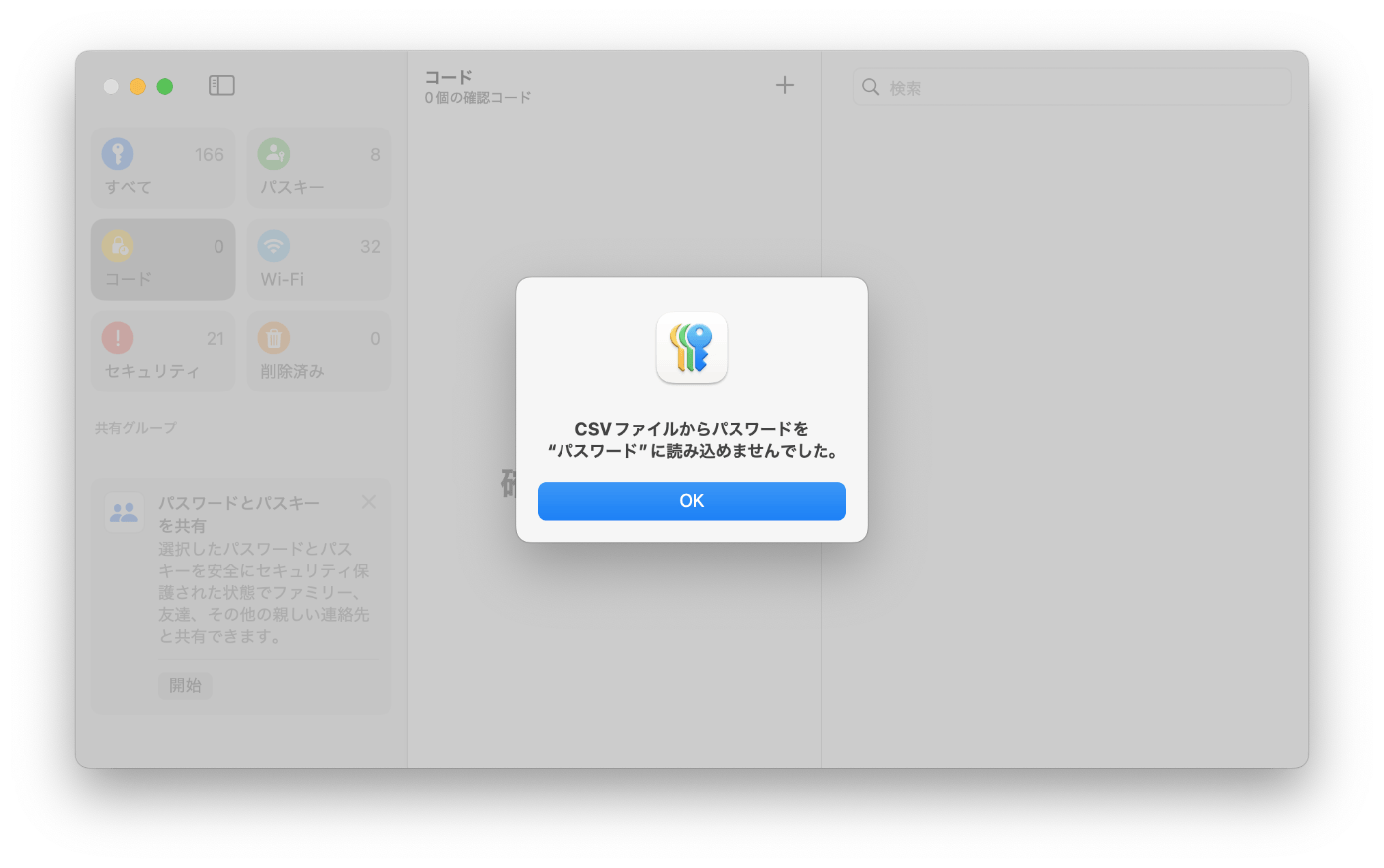Select the コード lock icon category

(x=118, y=246)
